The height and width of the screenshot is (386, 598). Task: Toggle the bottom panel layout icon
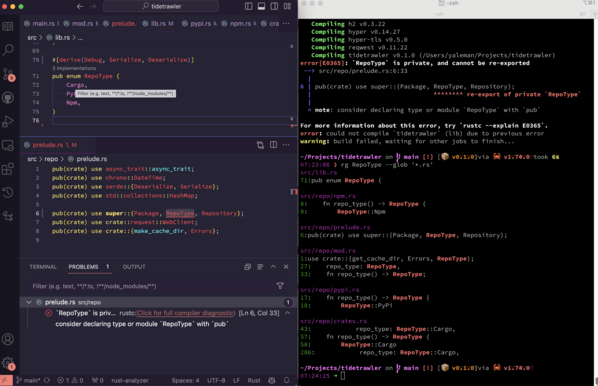[261, 6]
